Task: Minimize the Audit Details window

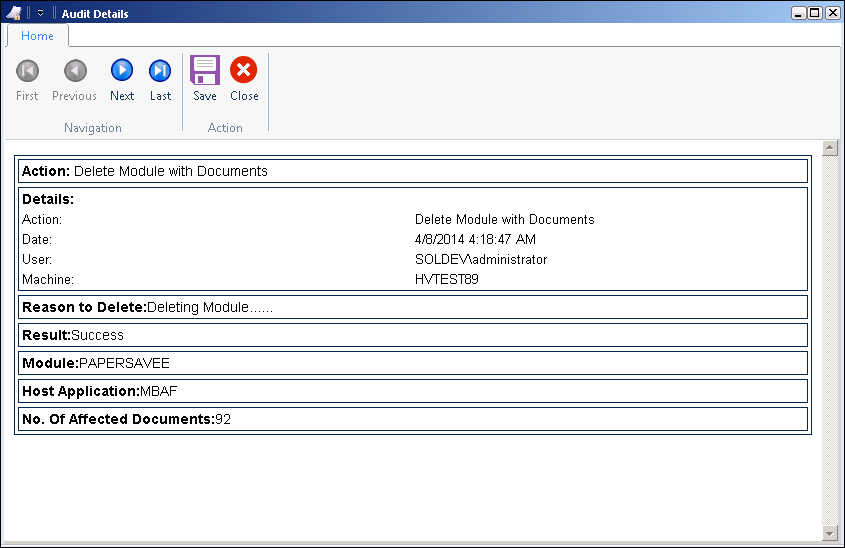Action: [799, 13]
